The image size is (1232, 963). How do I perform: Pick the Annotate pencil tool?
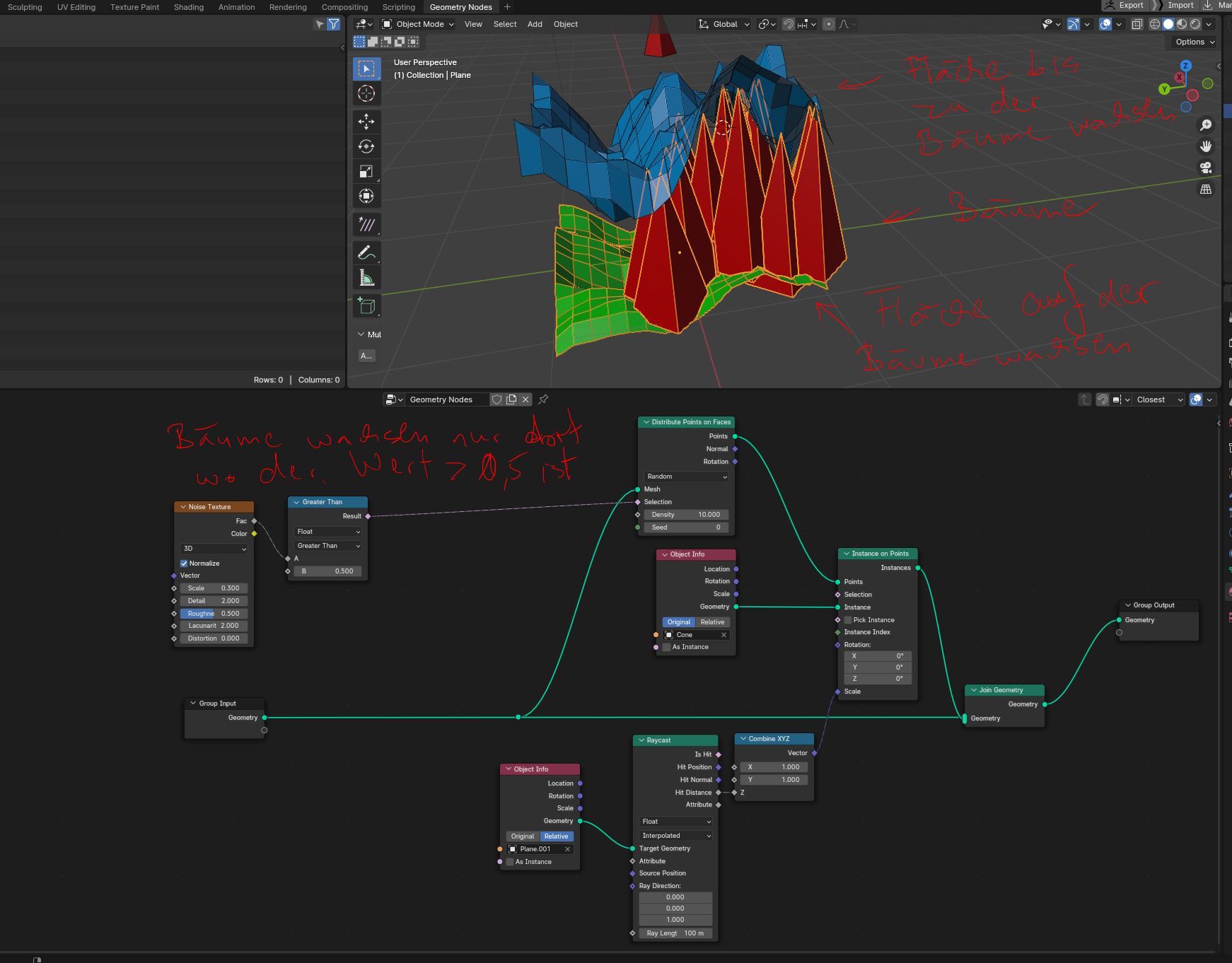366,252
